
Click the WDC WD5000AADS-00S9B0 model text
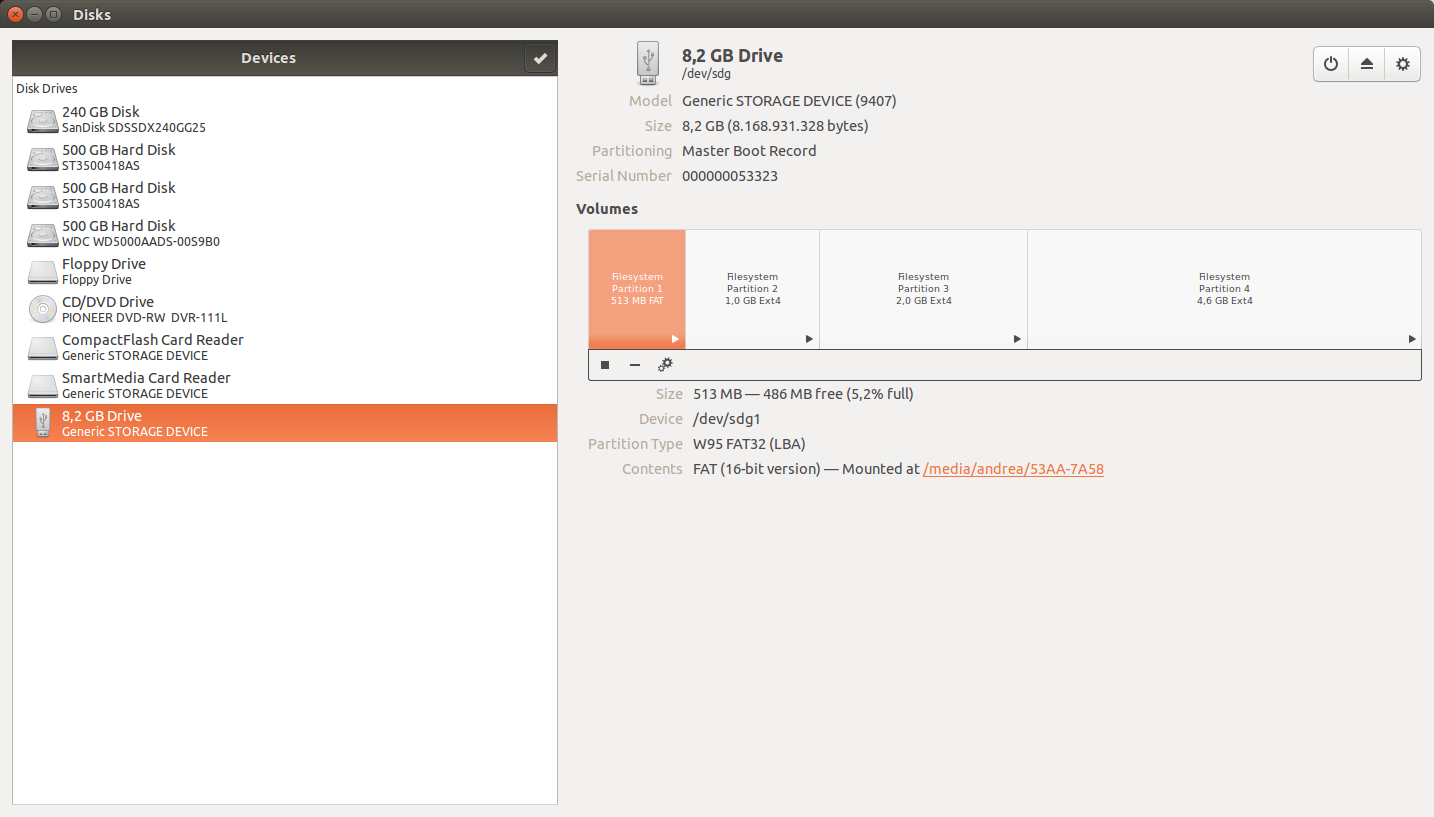click(141, 242)
